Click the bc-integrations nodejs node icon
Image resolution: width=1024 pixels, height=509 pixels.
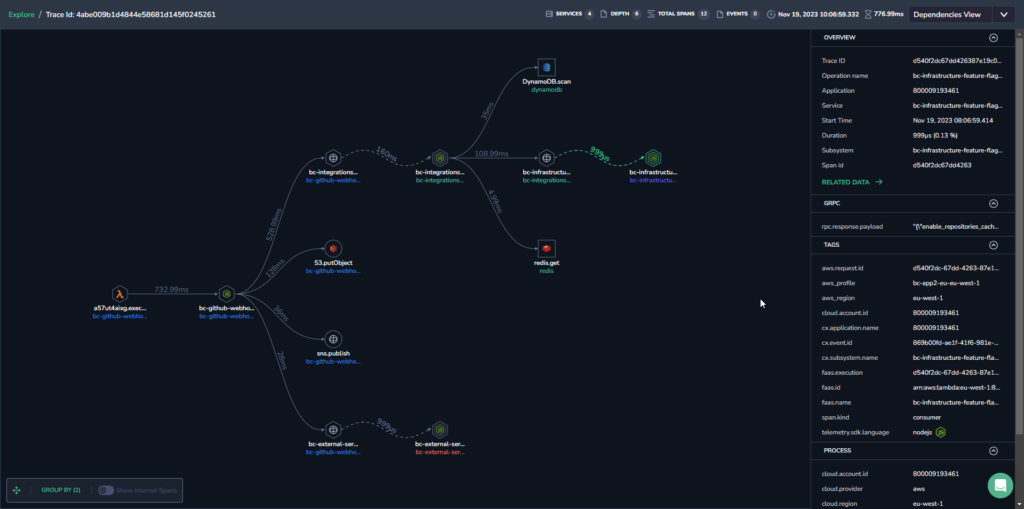tap(440, 157)
